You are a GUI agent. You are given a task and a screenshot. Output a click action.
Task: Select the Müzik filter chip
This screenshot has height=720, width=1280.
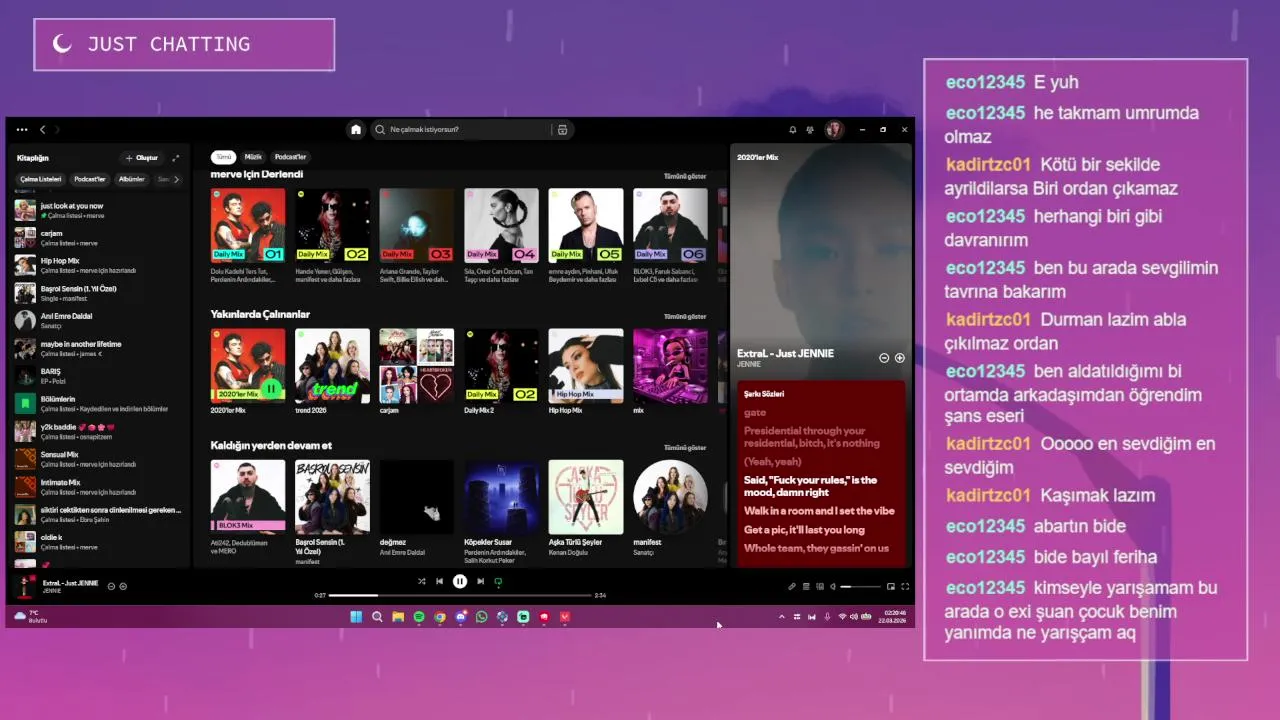[x=253, y=157]
